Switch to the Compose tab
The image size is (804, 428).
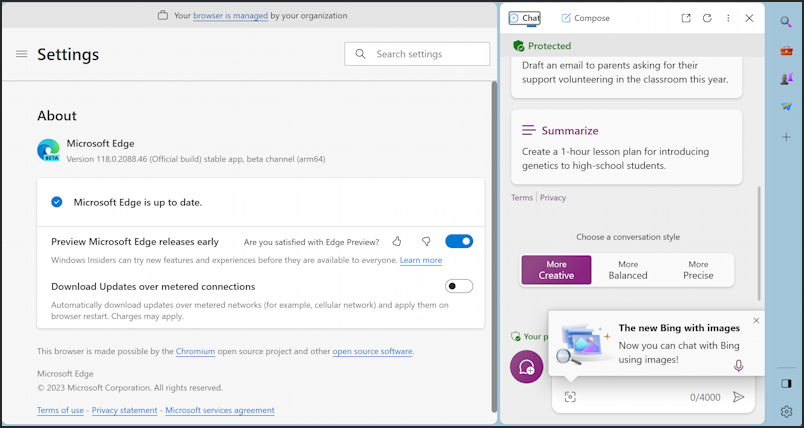coord(586,18)
